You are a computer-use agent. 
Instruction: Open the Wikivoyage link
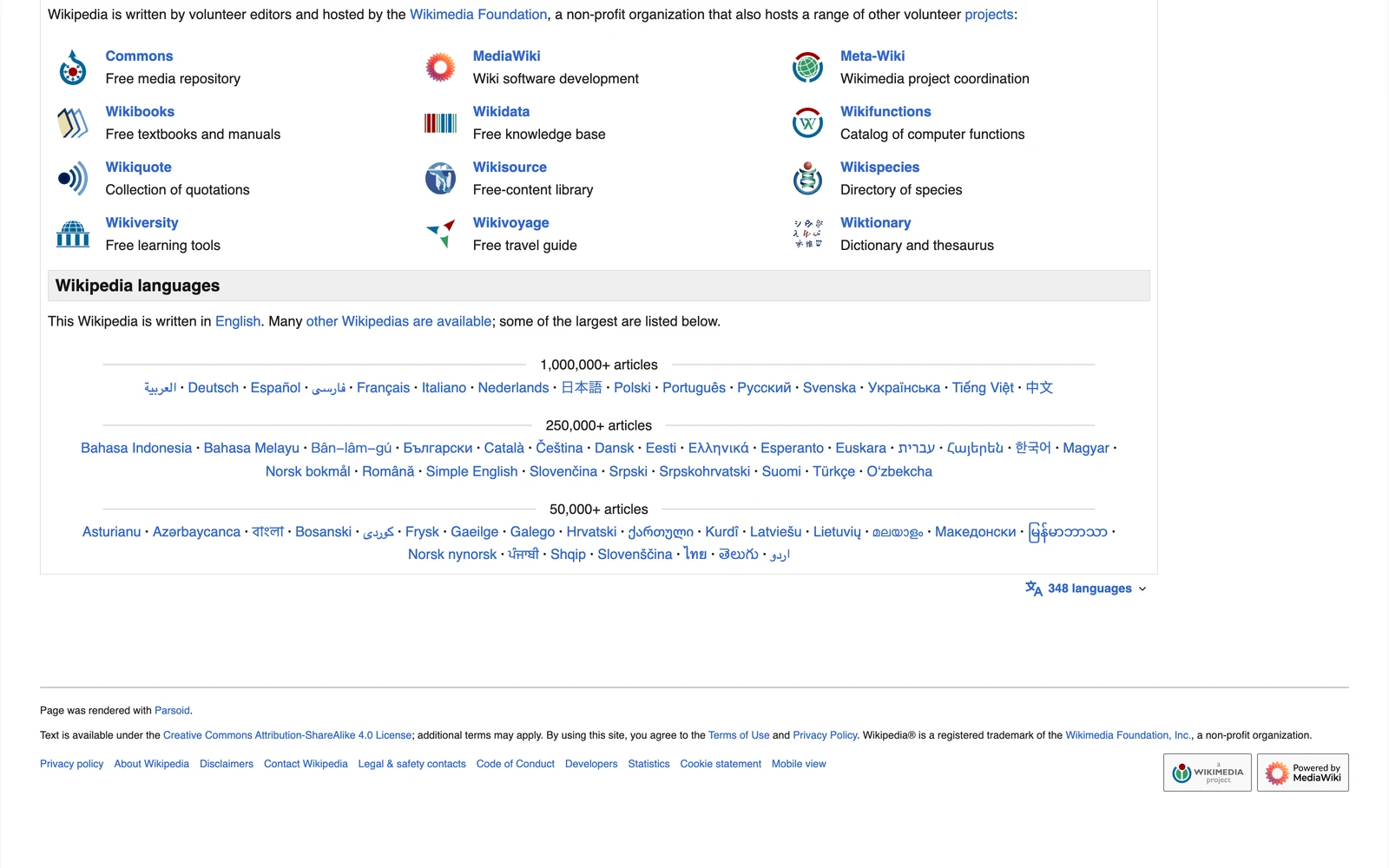[x=510, y=222]
